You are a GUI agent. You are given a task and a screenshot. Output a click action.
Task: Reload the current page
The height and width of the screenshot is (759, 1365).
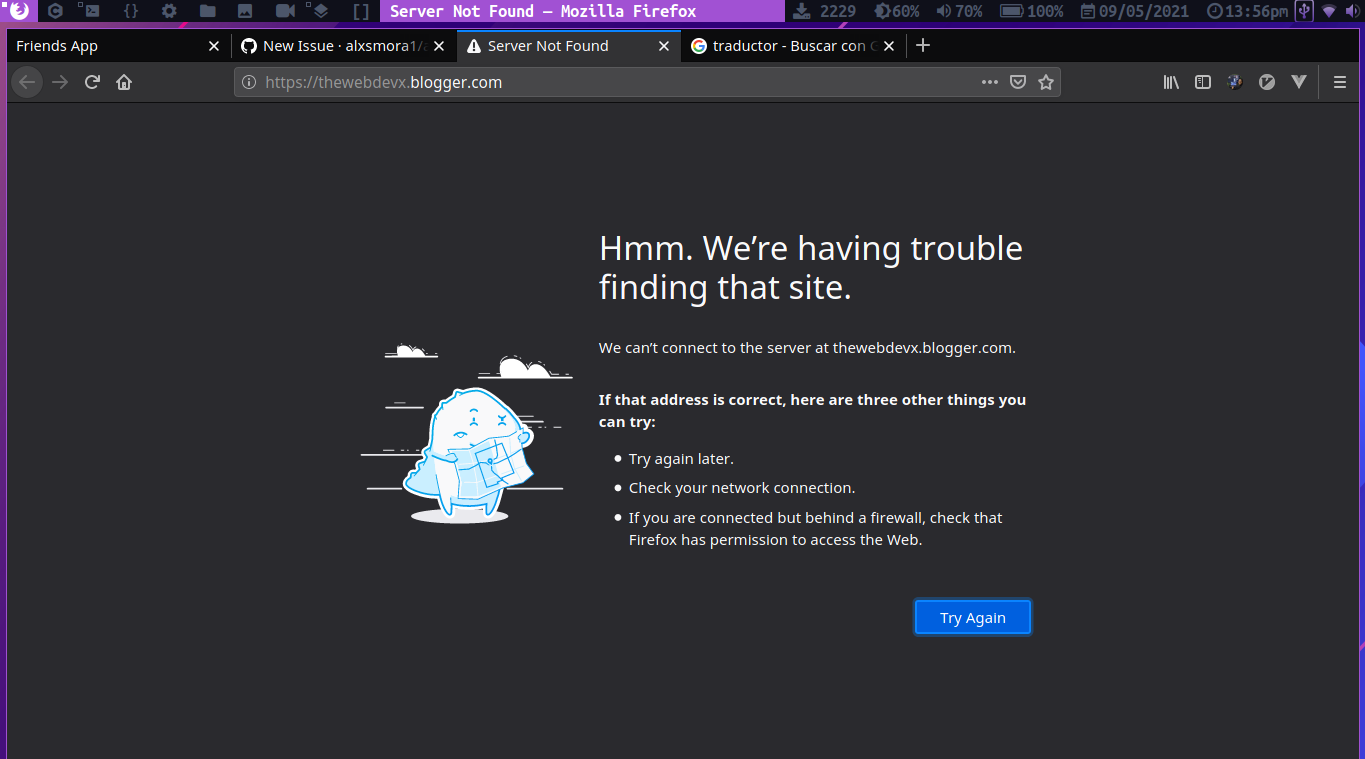pyautogui.click(x=92, y=82)
